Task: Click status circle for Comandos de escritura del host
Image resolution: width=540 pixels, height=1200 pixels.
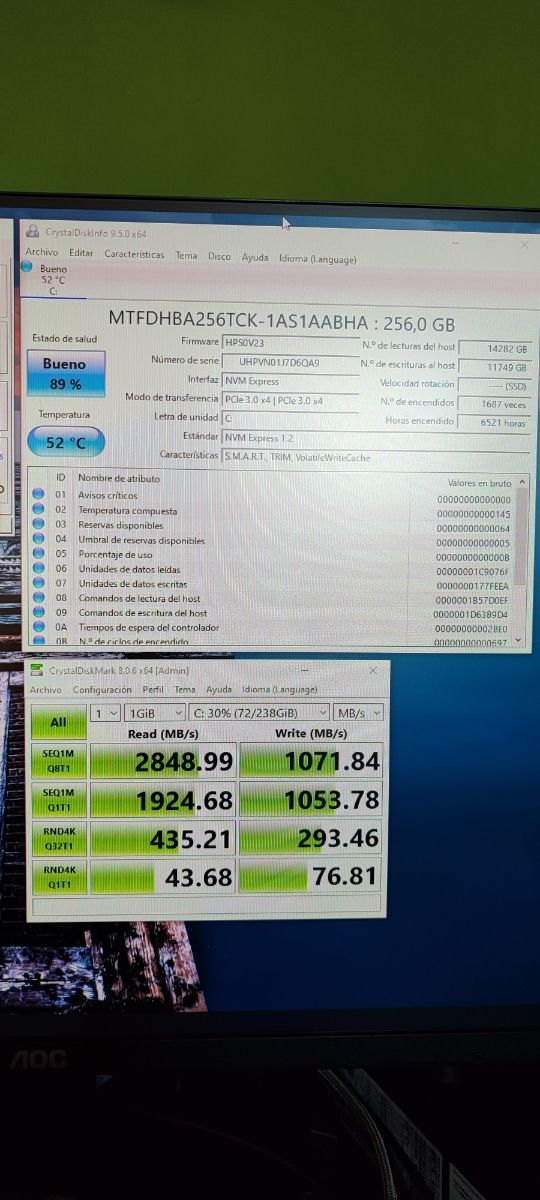Action: pyautogui.click(x=38, y=611)
